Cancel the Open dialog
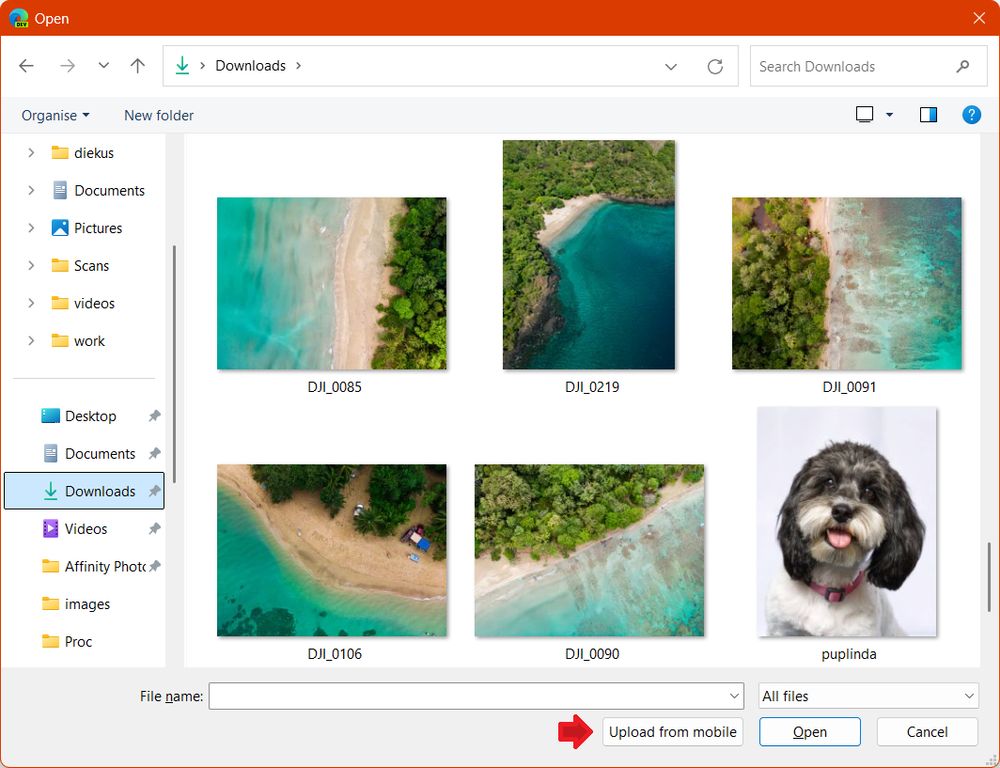The height and width of the screenshot is (768, 1000). [x=927, y=732]
